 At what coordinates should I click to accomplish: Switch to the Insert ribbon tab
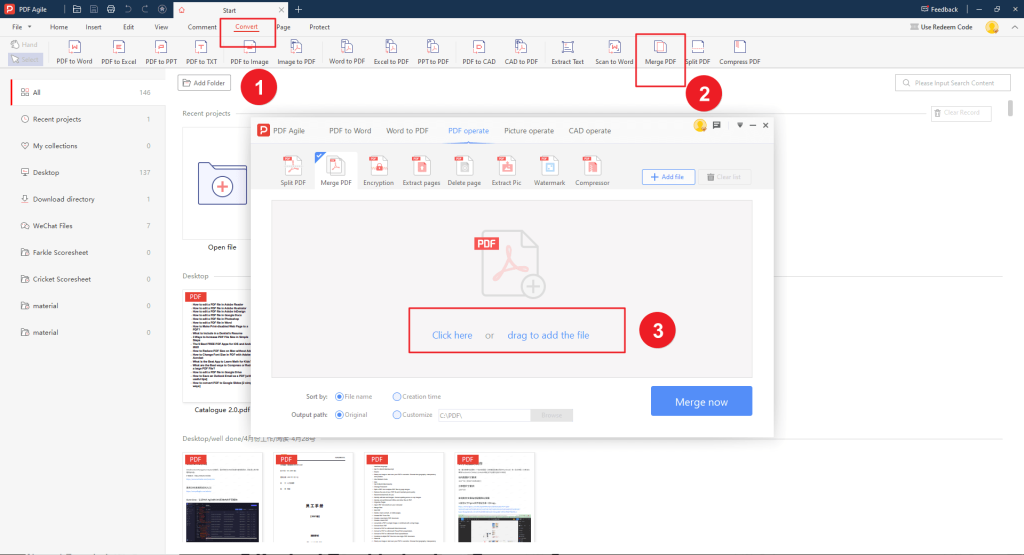click(x=93, y=27)
